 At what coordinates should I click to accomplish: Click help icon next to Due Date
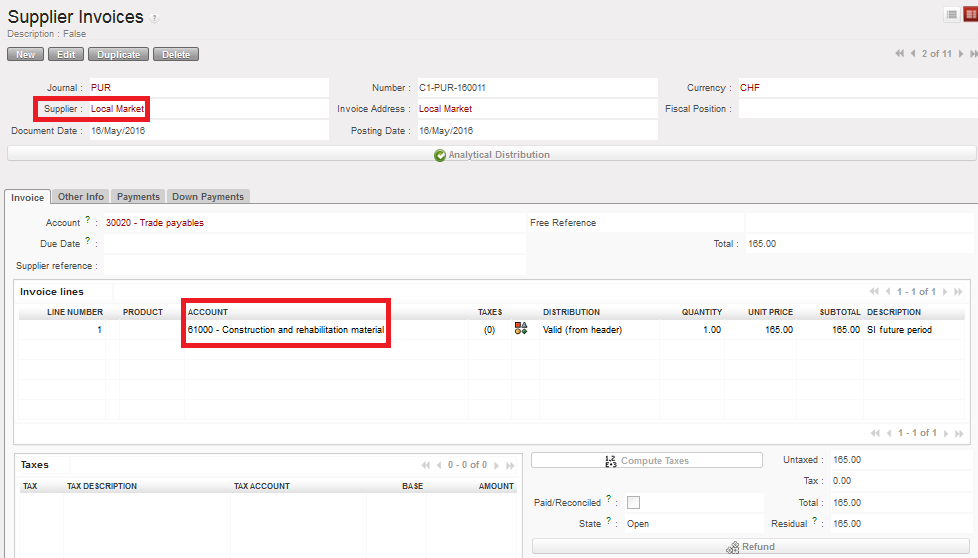coord(88,240)
